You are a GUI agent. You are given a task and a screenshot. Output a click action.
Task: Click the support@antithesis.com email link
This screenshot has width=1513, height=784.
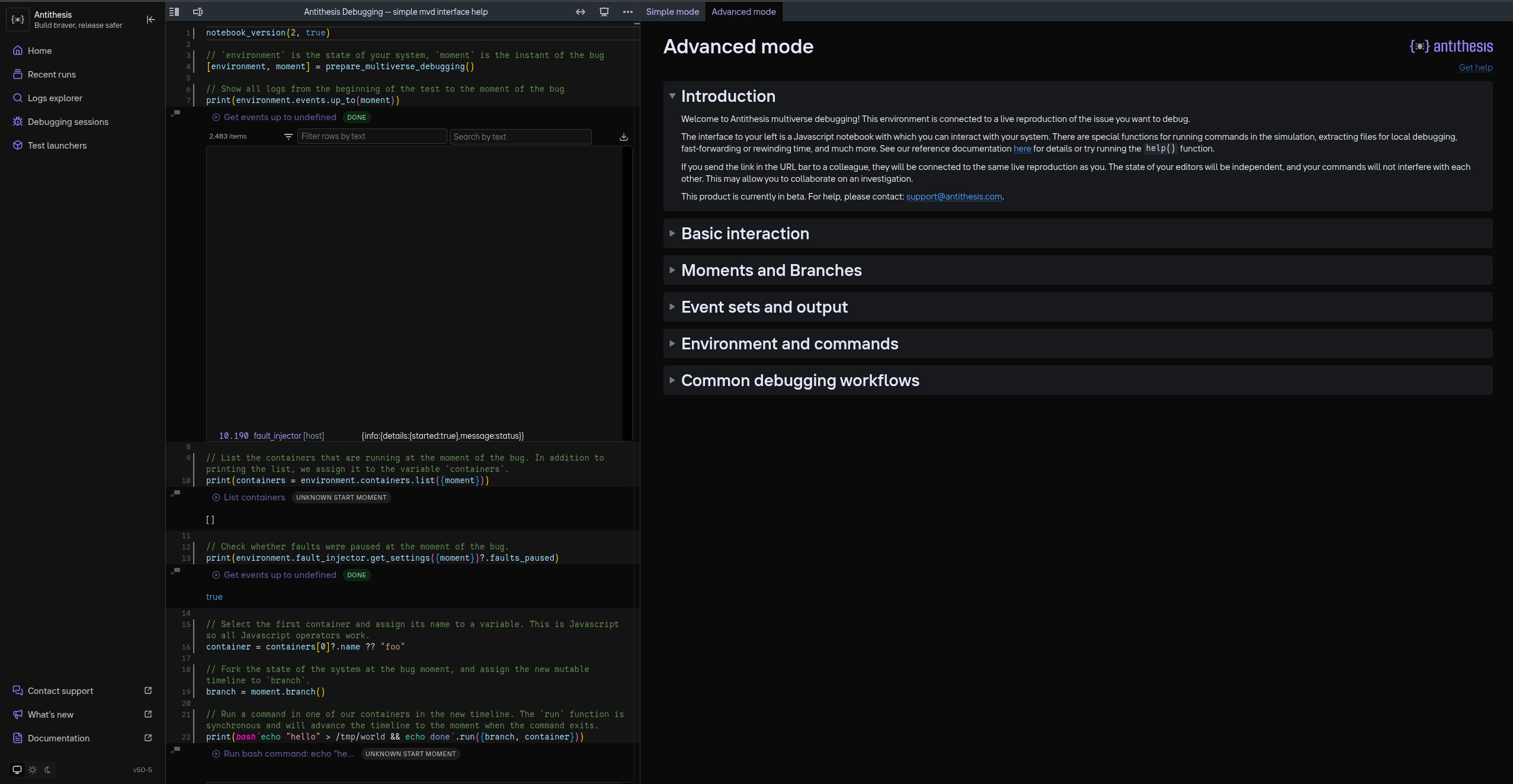click(954, 197)
